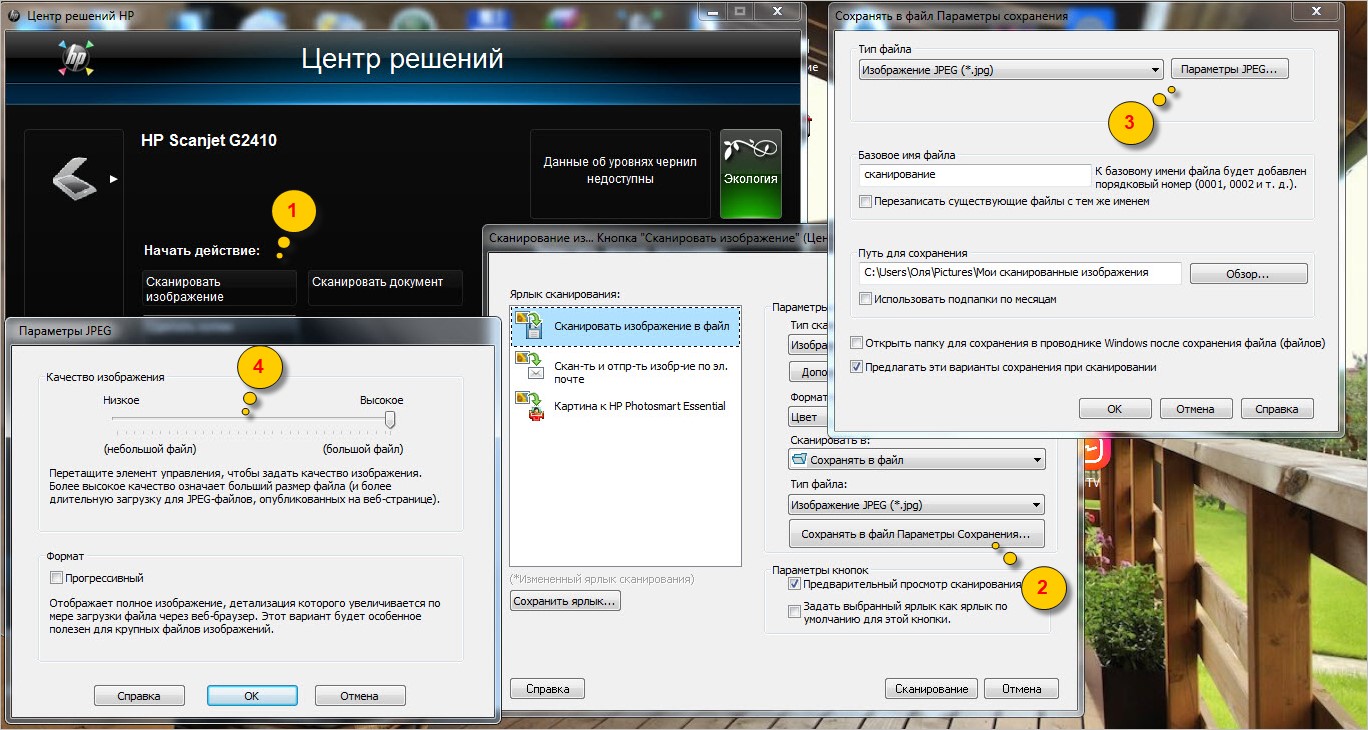Select the scanner device icon
Viewport: 1368px width, 730px height.
(75, 178)
